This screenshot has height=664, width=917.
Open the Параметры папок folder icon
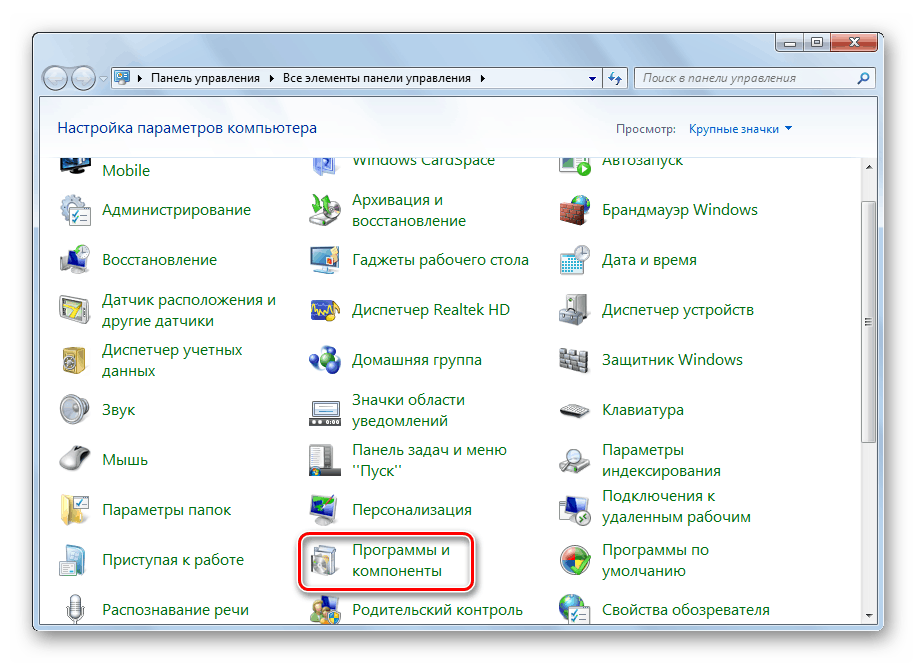coord(75,510)
